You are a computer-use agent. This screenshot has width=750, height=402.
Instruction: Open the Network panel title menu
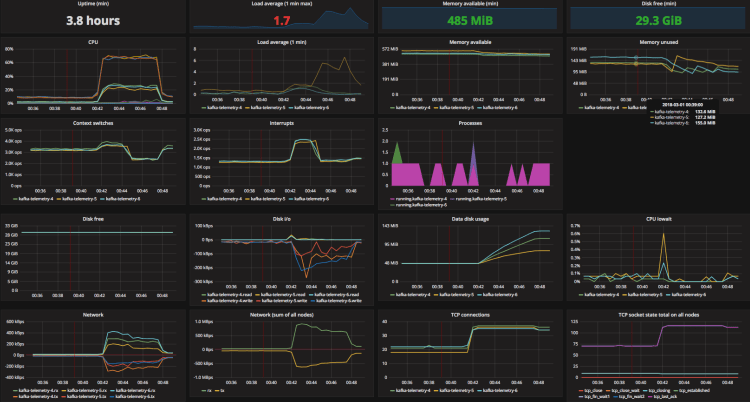pyautogui.click(x=93, y=315)
